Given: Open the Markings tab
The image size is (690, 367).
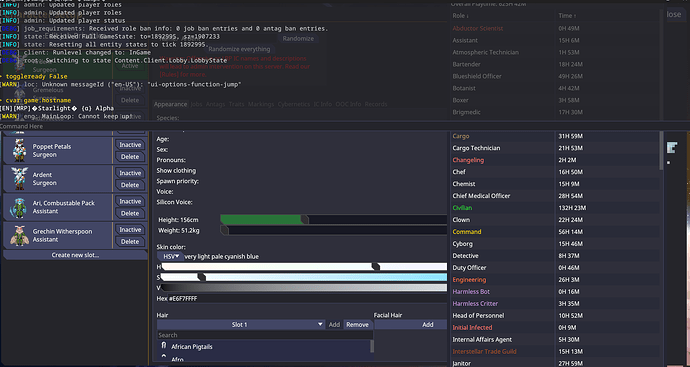Looking at the screenshot, I should tap(261, 104).
